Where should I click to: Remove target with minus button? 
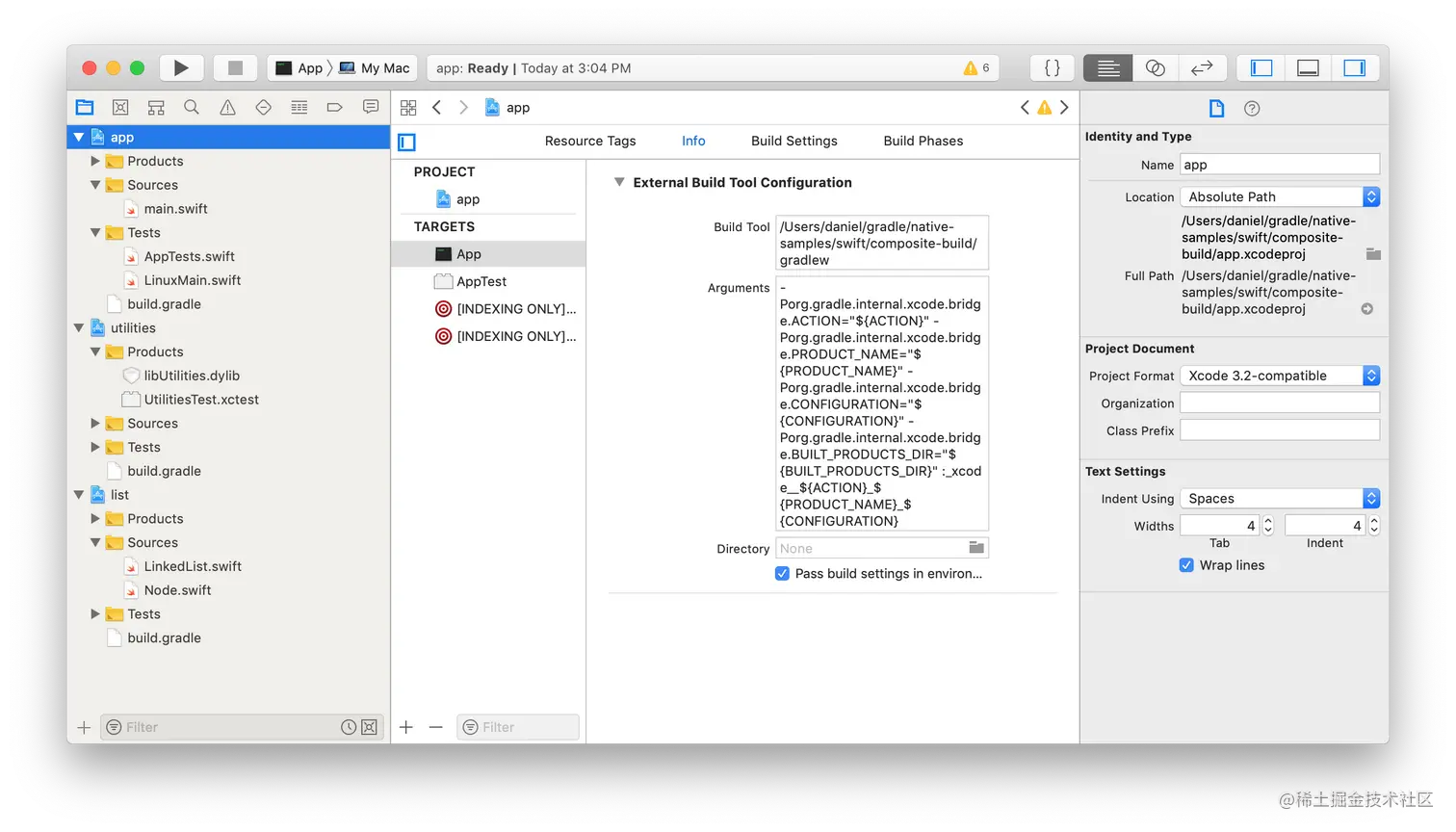coord(435,727)
